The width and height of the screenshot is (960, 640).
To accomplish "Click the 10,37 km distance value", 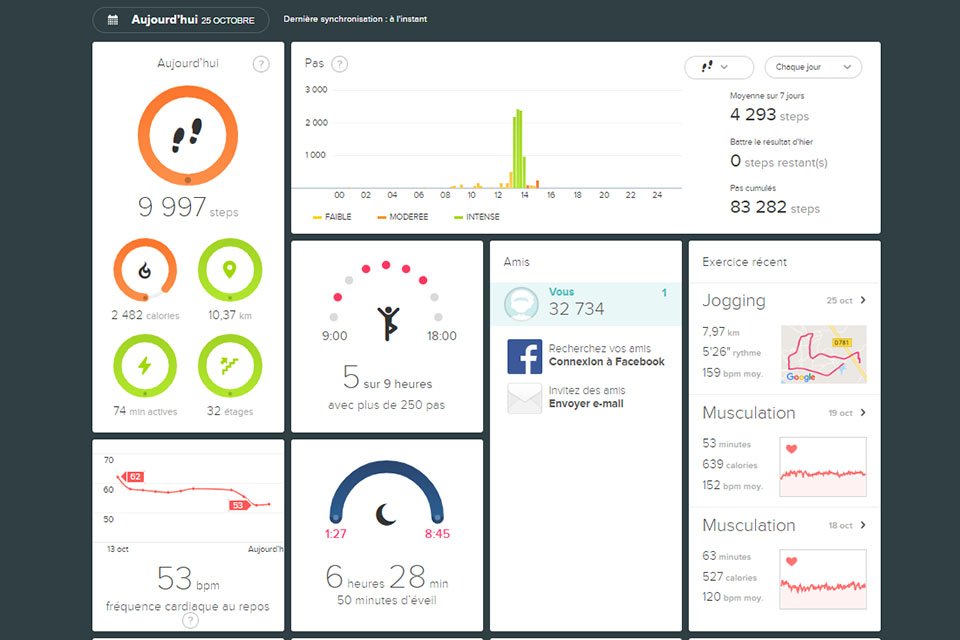I will click(x=230, y=315).
